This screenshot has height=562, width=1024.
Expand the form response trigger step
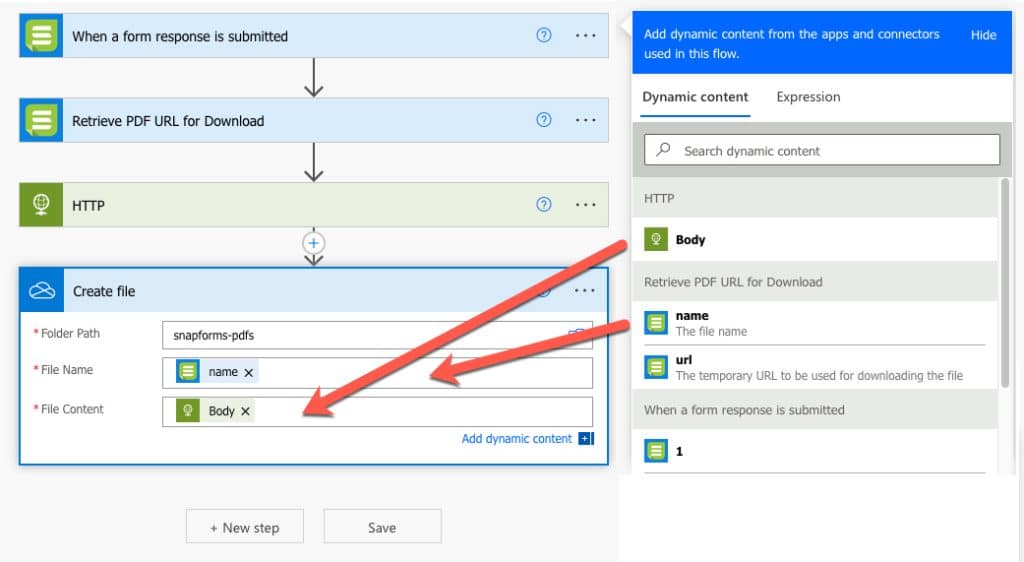[180, 36]
